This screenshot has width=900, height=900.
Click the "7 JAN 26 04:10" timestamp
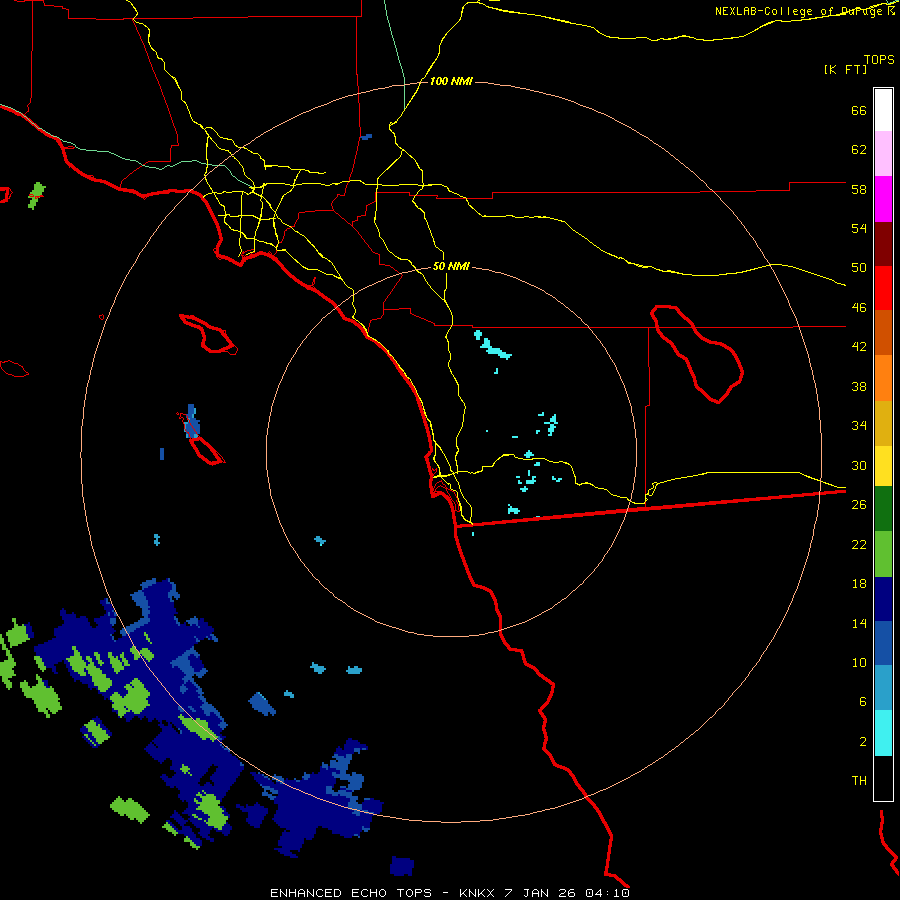(567, 893)
